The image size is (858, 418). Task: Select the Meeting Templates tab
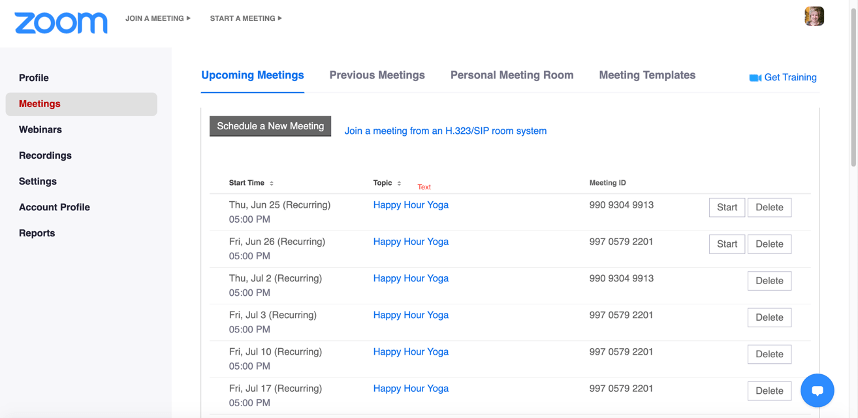(647, 75)
